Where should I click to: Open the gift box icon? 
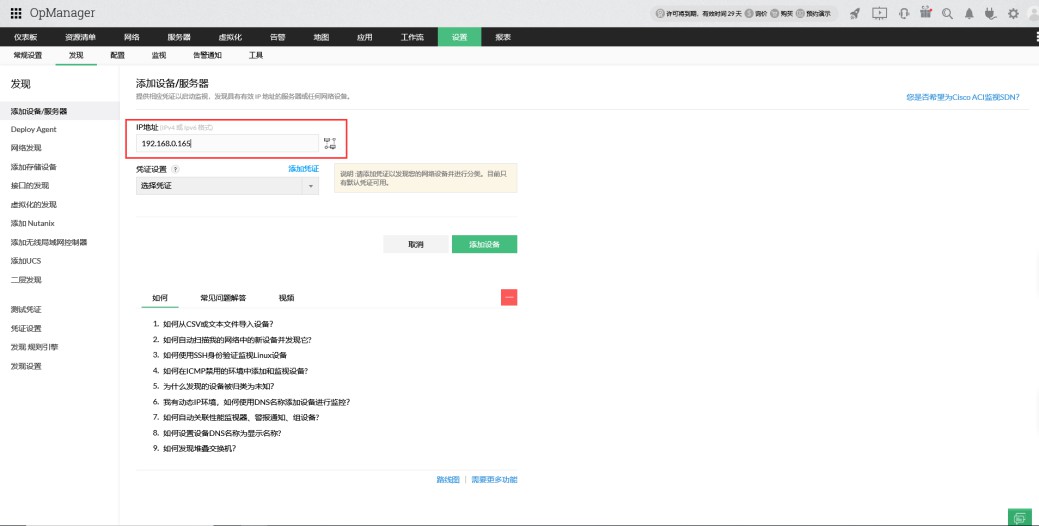[x=925, y=13]
